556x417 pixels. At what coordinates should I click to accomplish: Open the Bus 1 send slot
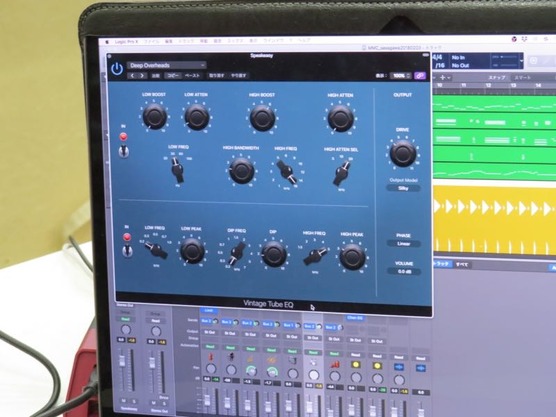coord(288,325)
